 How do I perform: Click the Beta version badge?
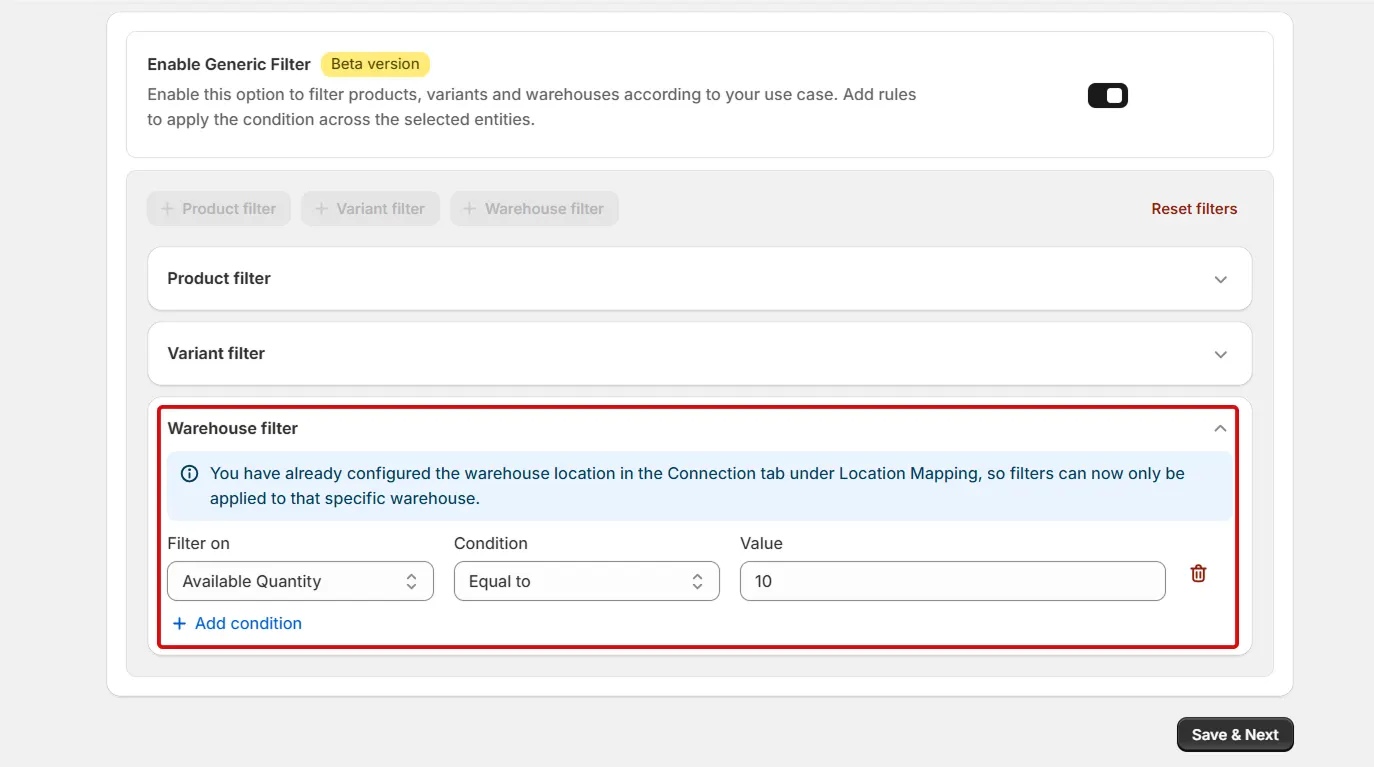pyautogui.click(x=375, y=64)
